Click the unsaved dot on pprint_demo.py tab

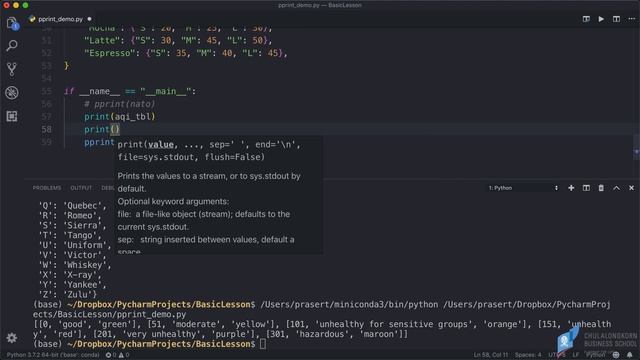point(89,19)
